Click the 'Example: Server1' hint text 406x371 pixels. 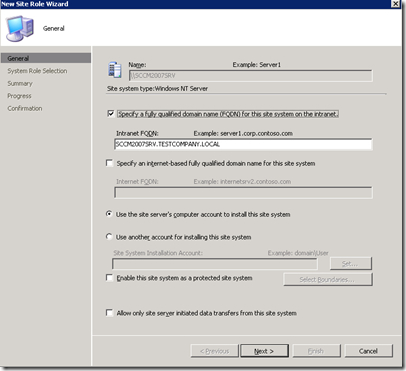[x=257, y=65]
